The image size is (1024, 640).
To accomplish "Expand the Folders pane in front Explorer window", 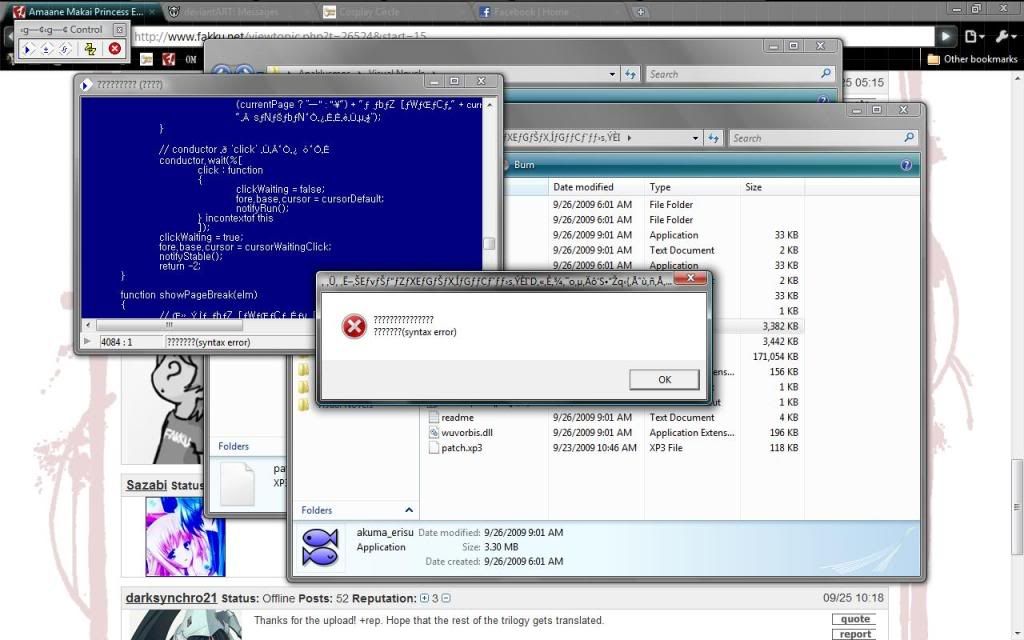I will 408,510.
